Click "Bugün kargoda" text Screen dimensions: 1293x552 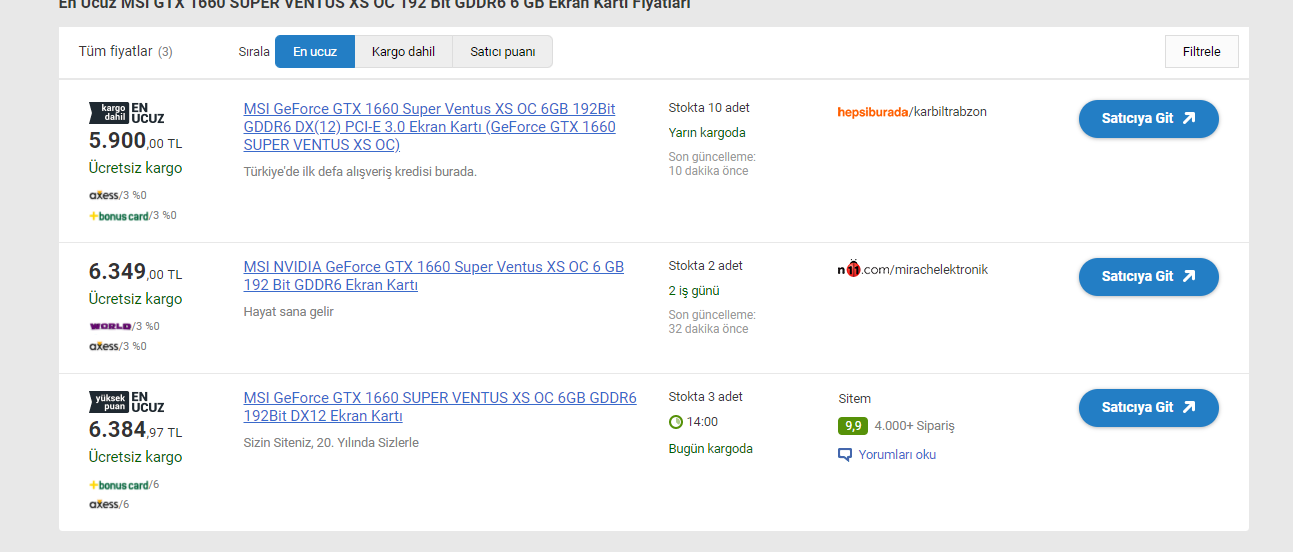click(x=711, y=448)
